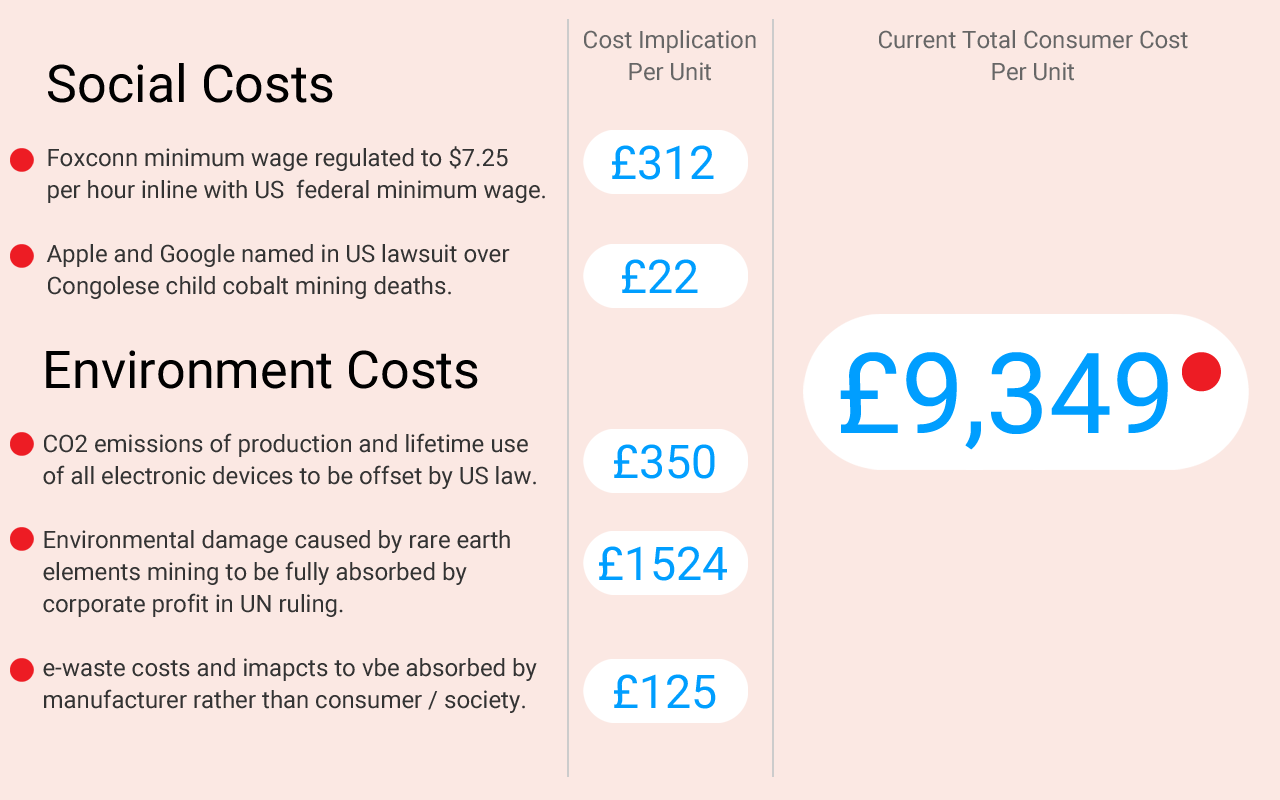Open the Apple and Google lawsuit text
Image resolution: width=1280 pixels, height=800 pixels.
click(x=278, y=270)
